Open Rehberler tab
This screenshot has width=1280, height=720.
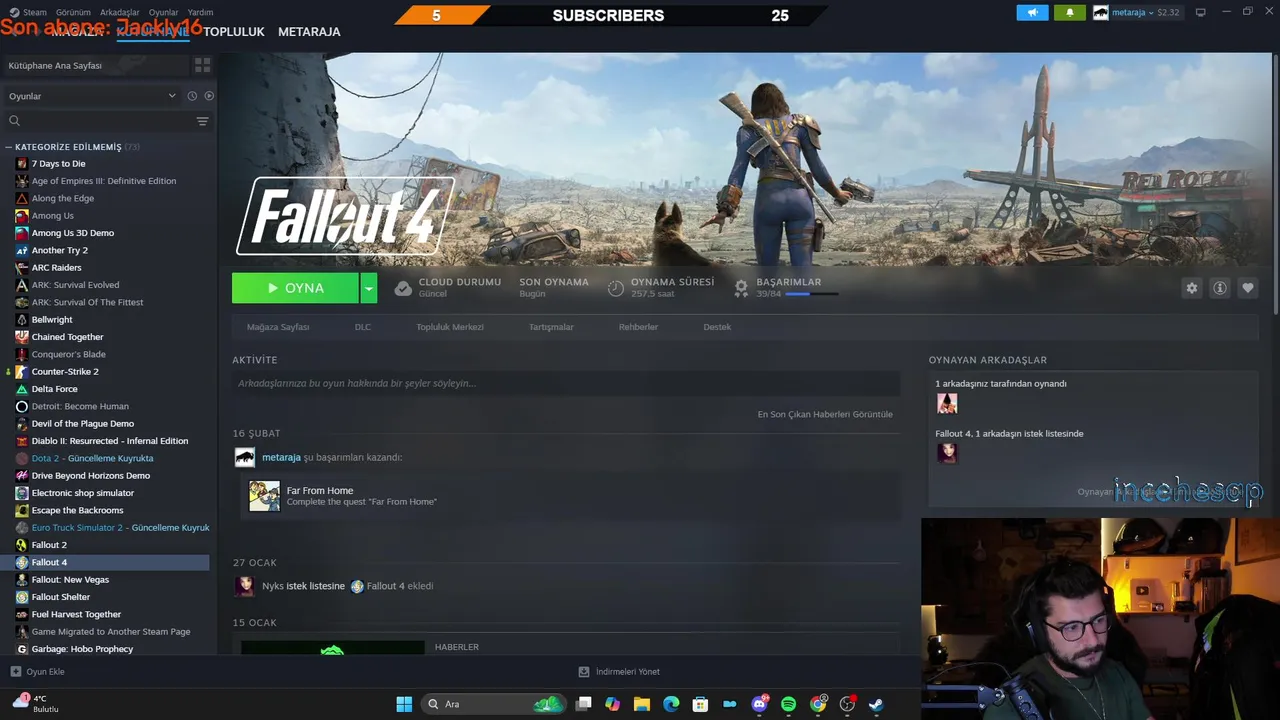point(638,327)
